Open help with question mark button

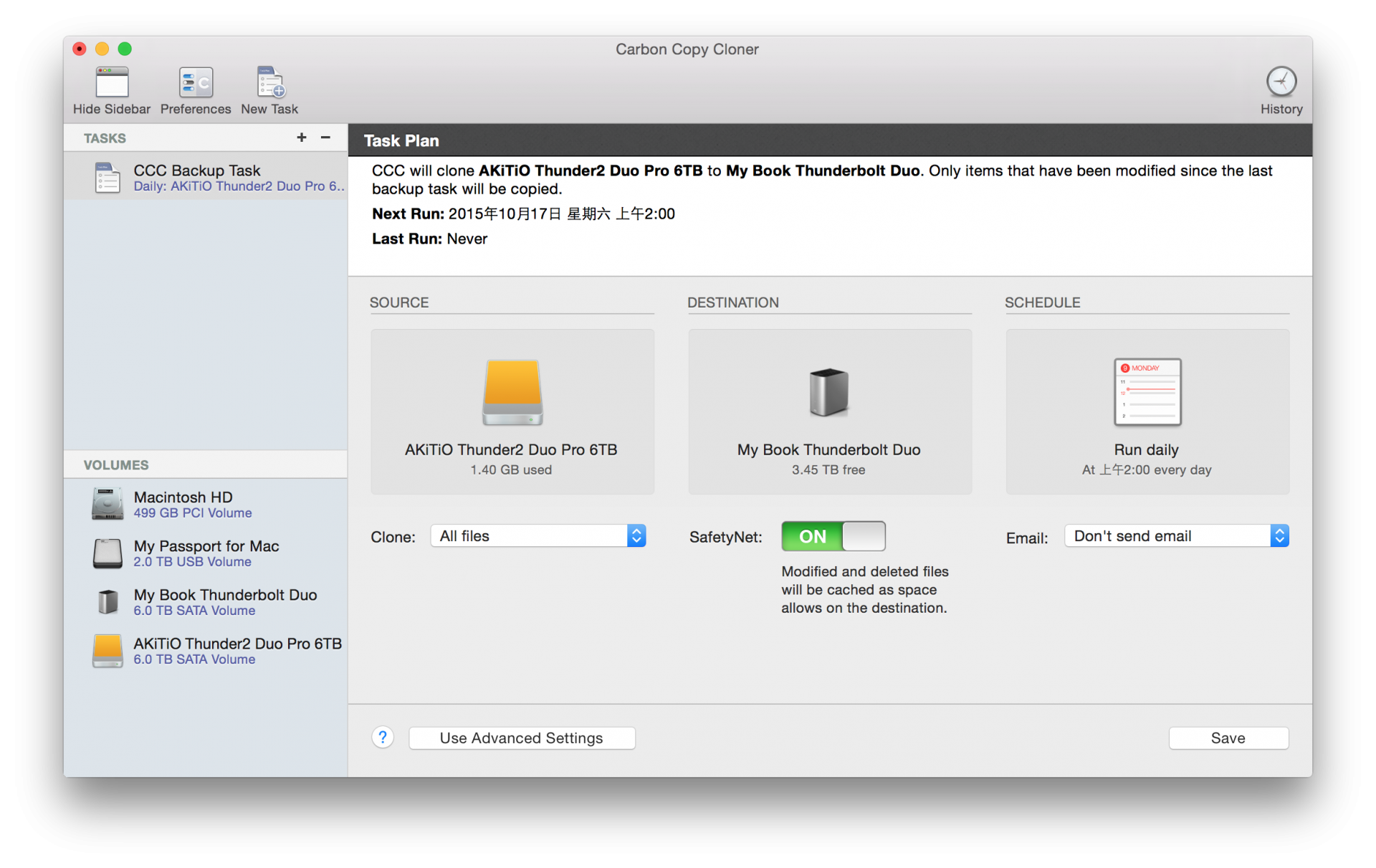(383, 738)
